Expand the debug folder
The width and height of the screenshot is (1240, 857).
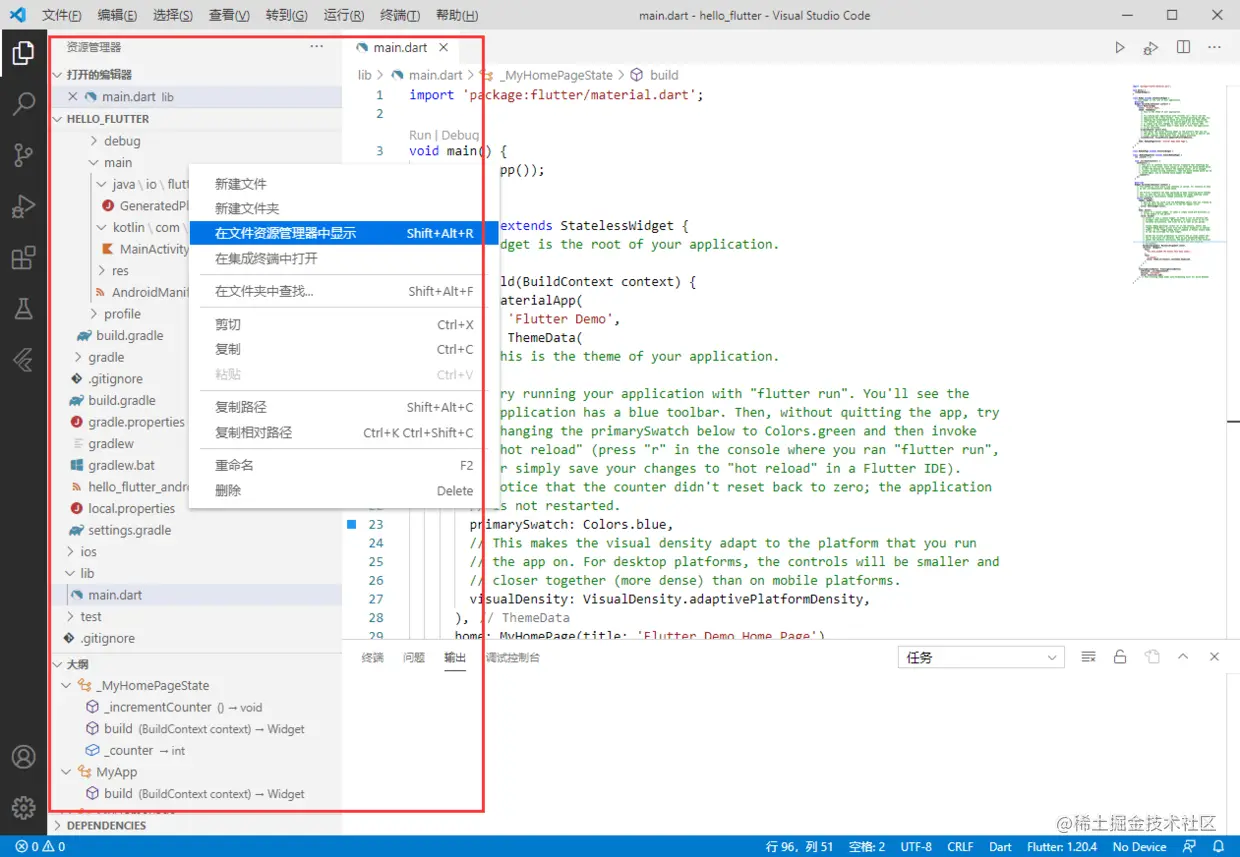(x=94, y=141)
